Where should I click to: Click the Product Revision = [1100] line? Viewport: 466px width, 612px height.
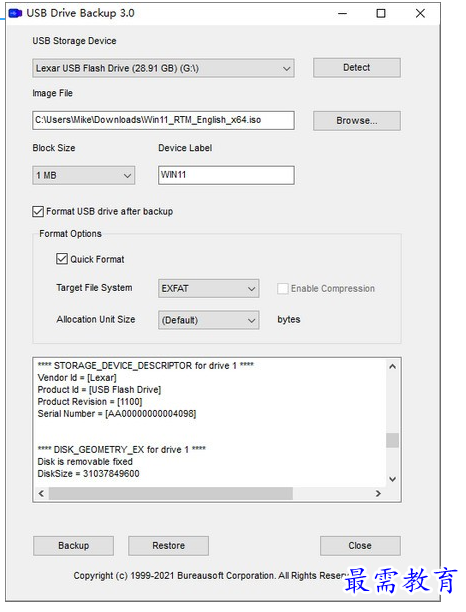(x=90, y=402)
